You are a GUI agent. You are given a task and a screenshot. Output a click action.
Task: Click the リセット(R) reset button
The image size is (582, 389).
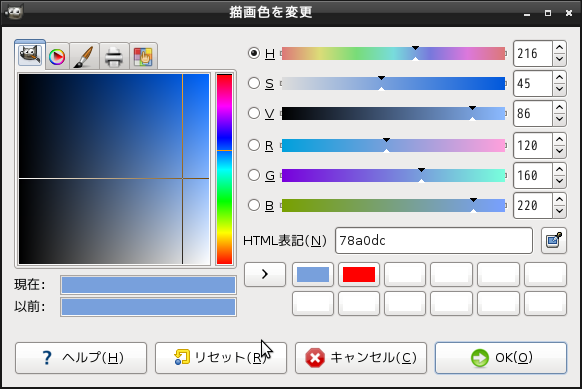pos(221,358)
